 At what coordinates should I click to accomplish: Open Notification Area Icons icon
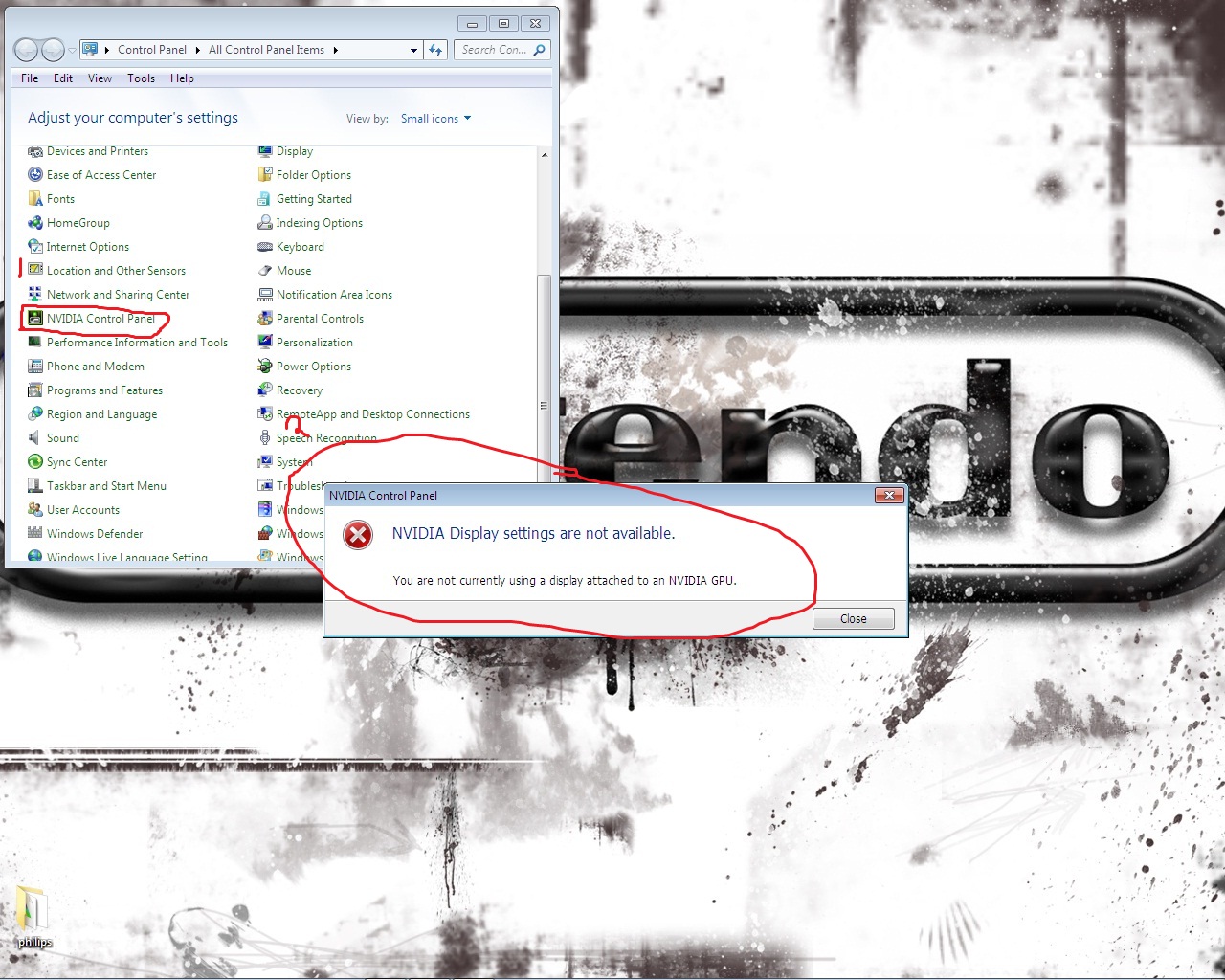point(265,295)
